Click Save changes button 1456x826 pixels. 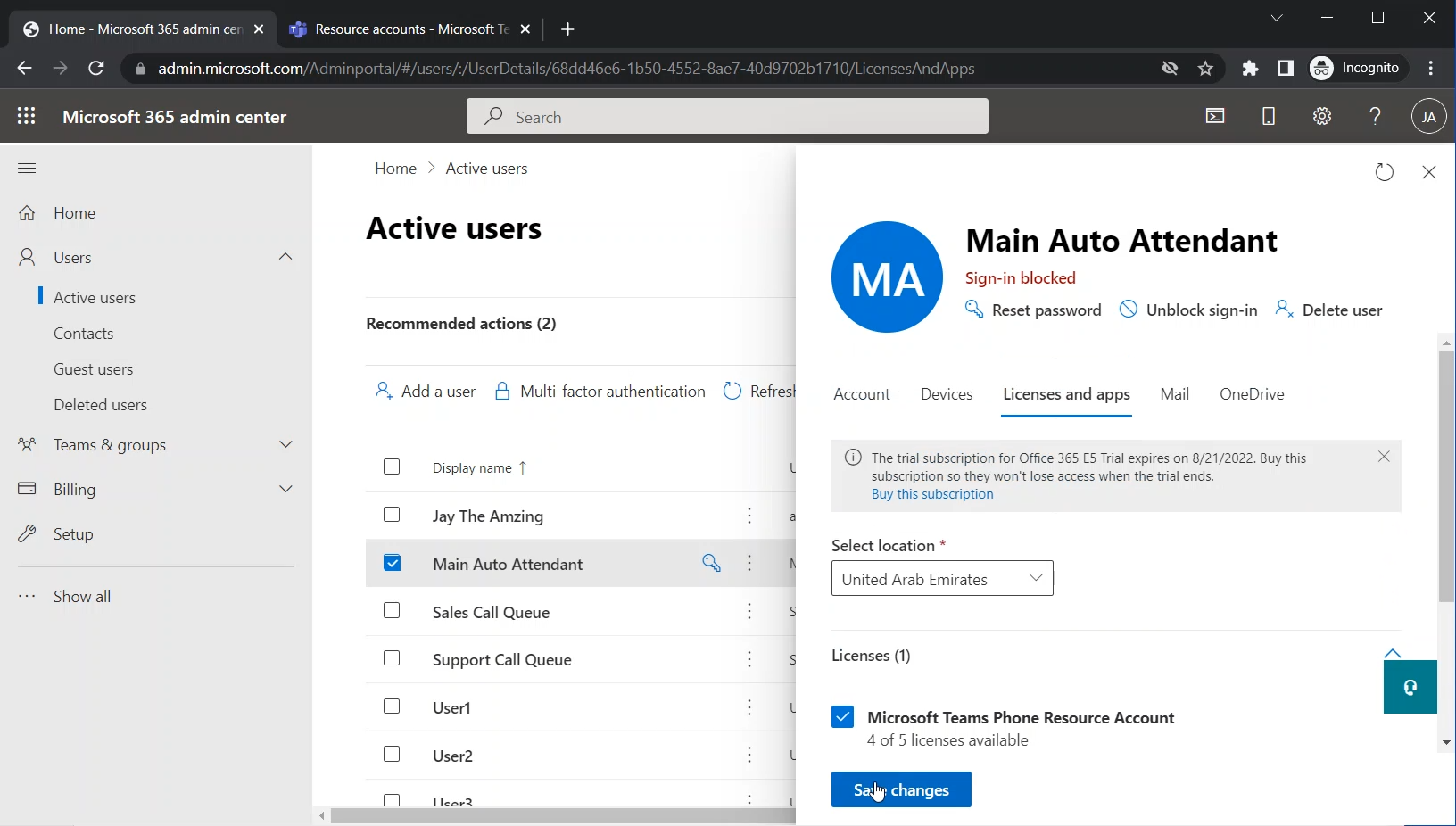point(900,789)
